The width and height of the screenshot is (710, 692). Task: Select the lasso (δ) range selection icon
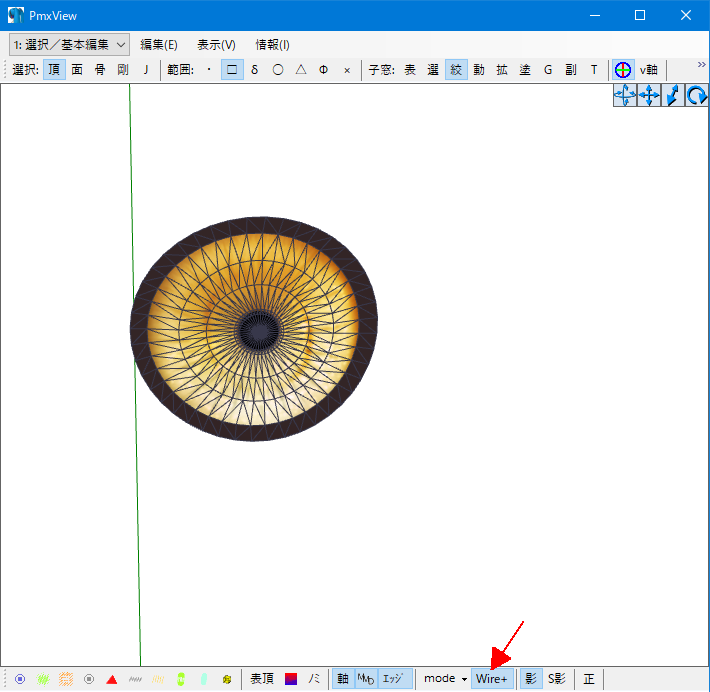[255, 70]
